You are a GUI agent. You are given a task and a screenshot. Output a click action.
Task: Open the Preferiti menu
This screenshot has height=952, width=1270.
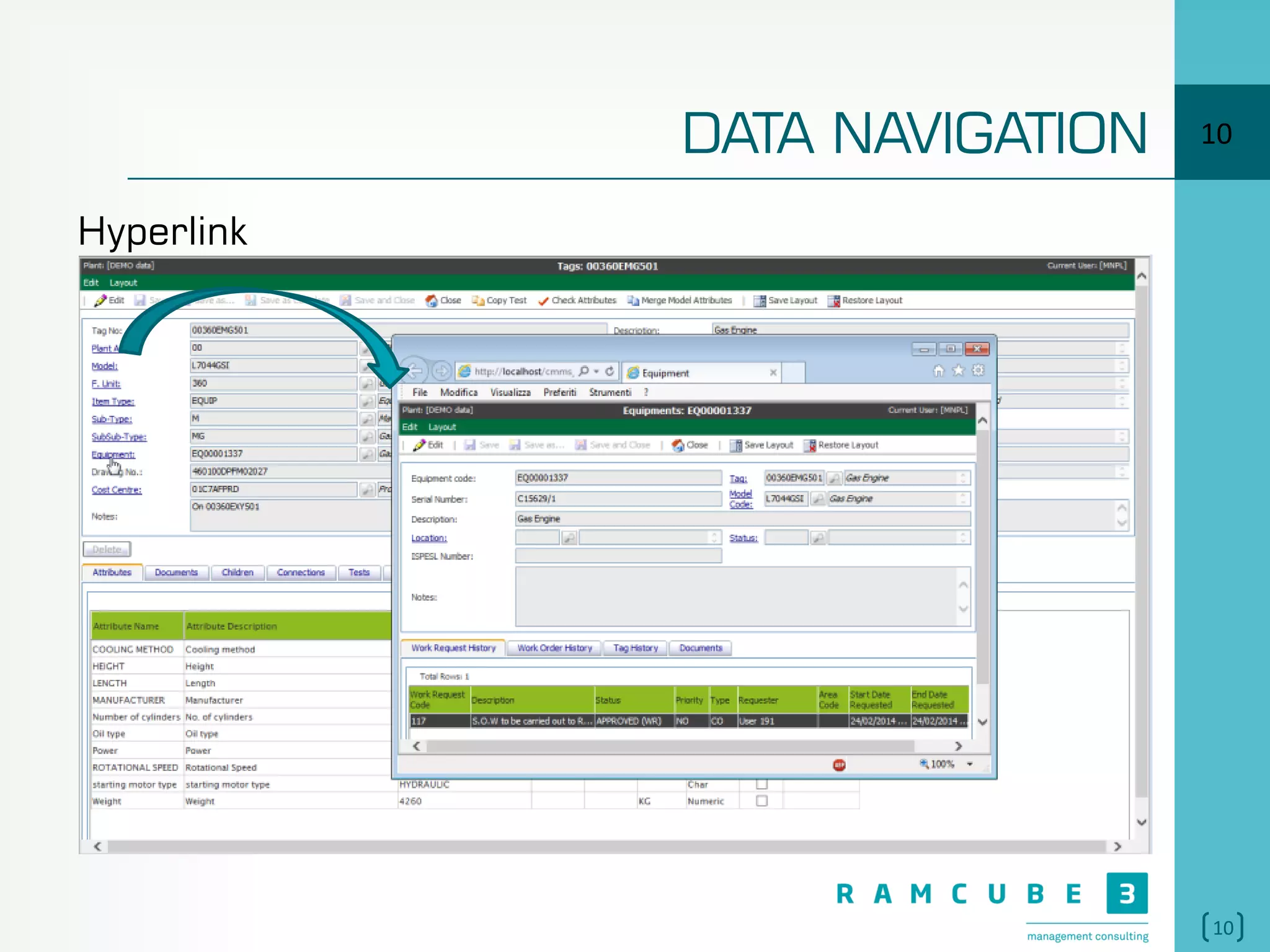[560, 392]
